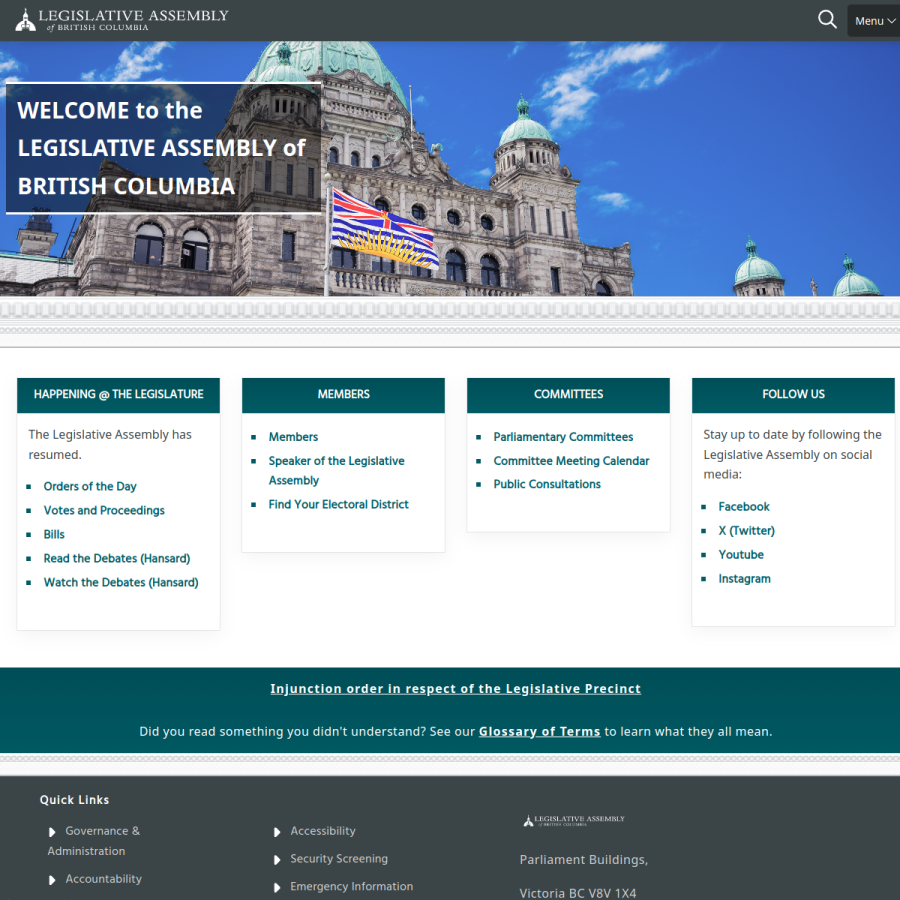Click the Happening @ the Legislature heading

pos(118,395)
